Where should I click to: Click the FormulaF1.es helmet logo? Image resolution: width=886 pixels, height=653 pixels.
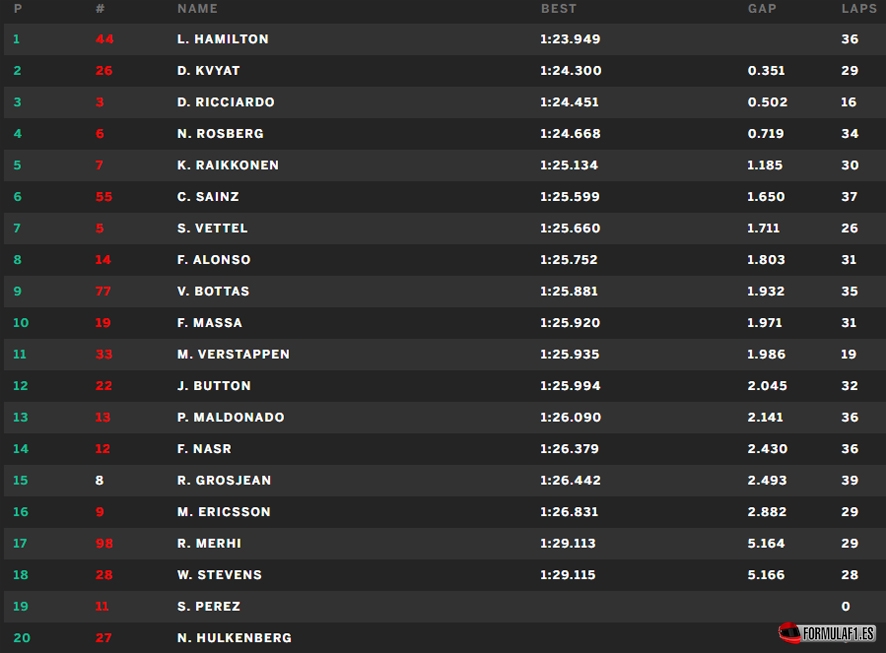pyautogui.click(x=827, y=633)
